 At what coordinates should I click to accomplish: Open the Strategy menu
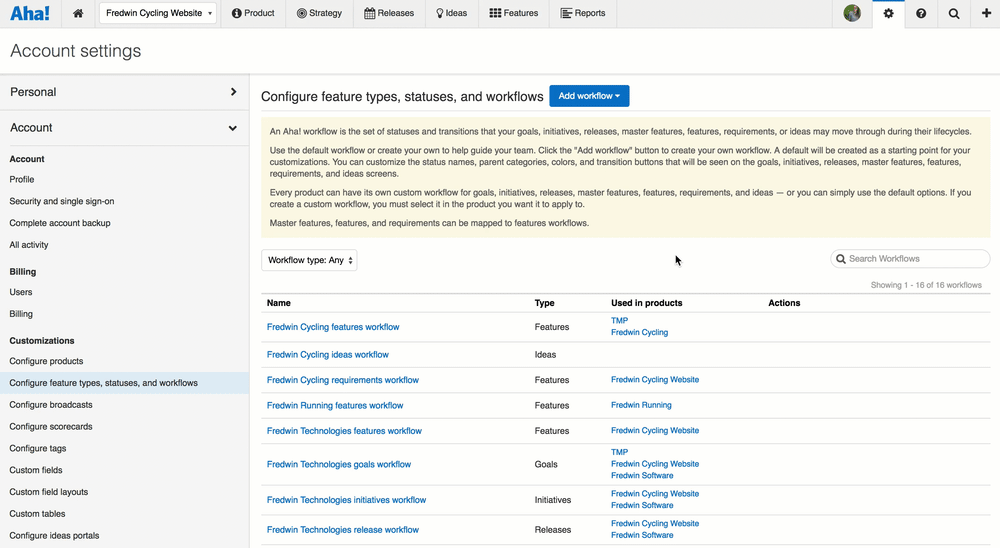click(x=320, y=13)
